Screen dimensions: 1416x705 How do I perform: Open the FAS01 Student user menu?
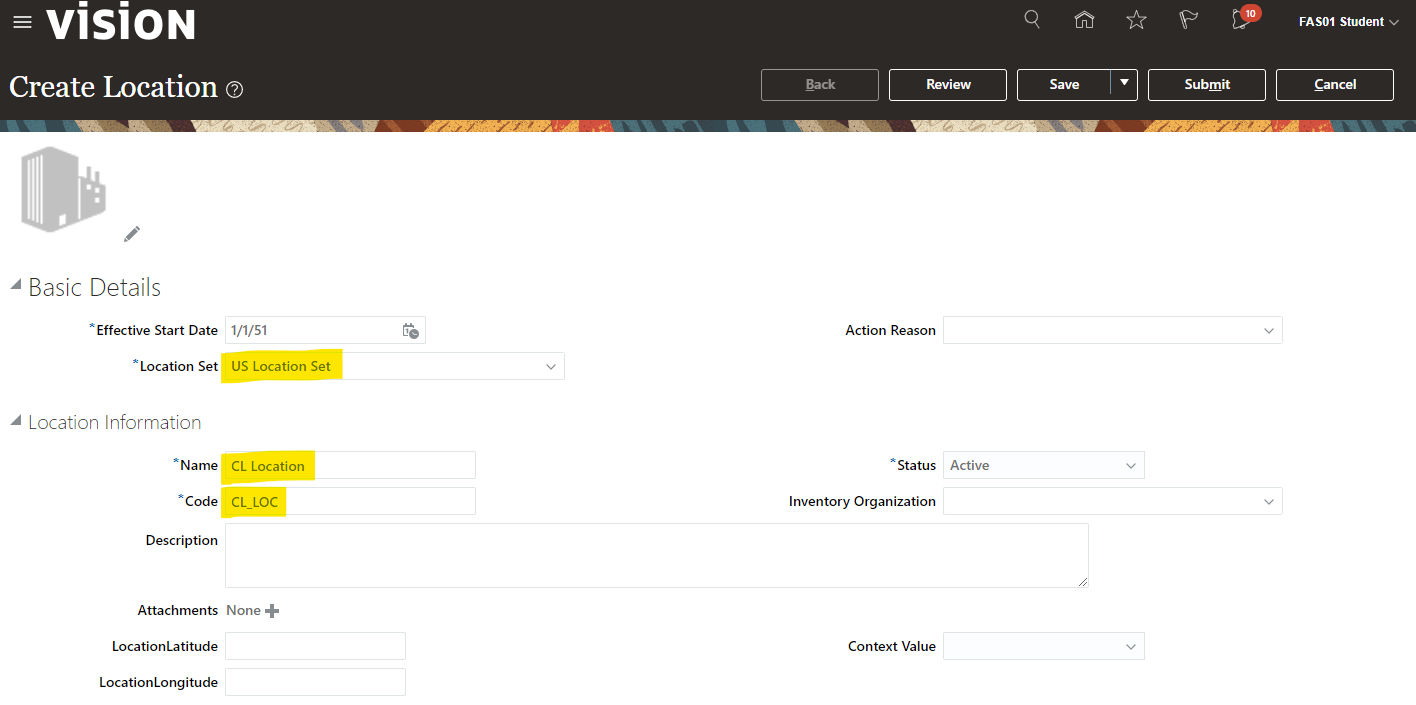1347,22
